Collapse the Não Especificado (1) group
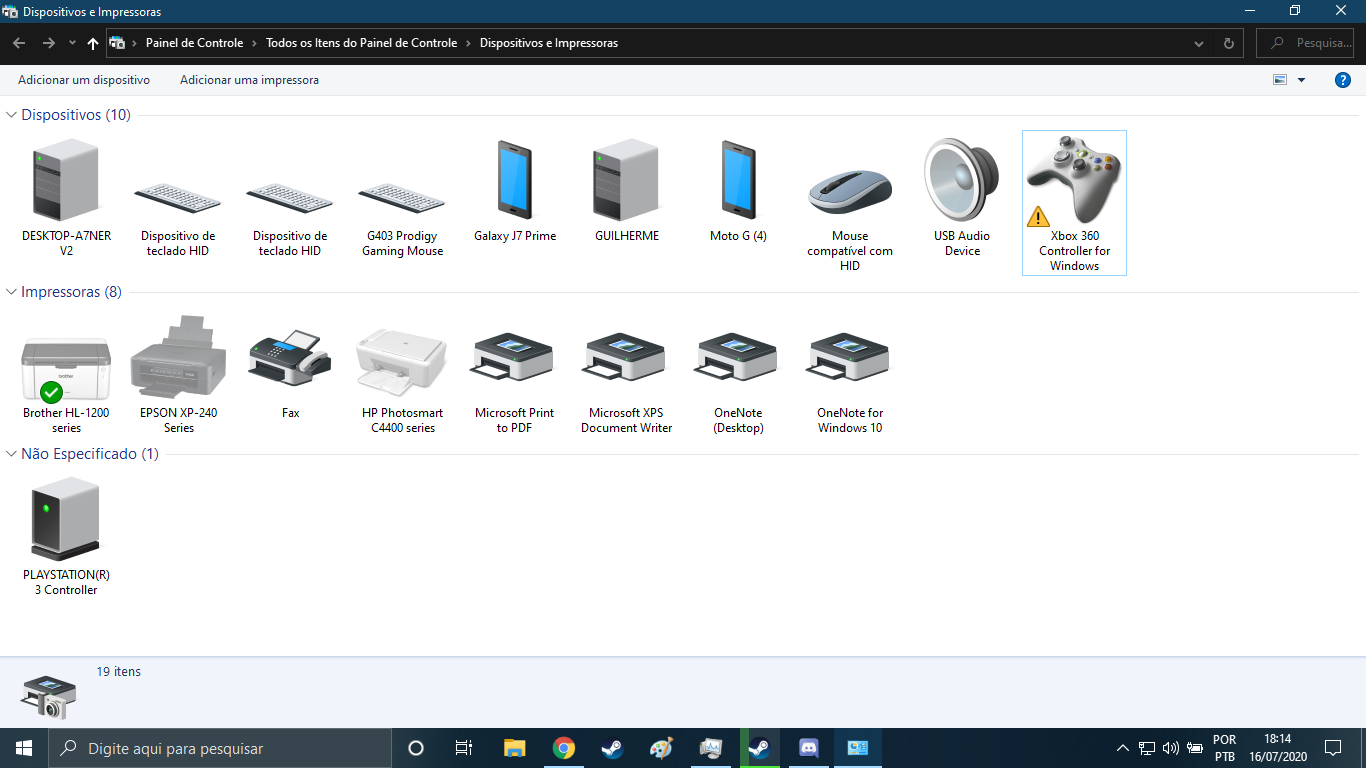Viewport: 1366px width, 768px height. coord(12,454)
